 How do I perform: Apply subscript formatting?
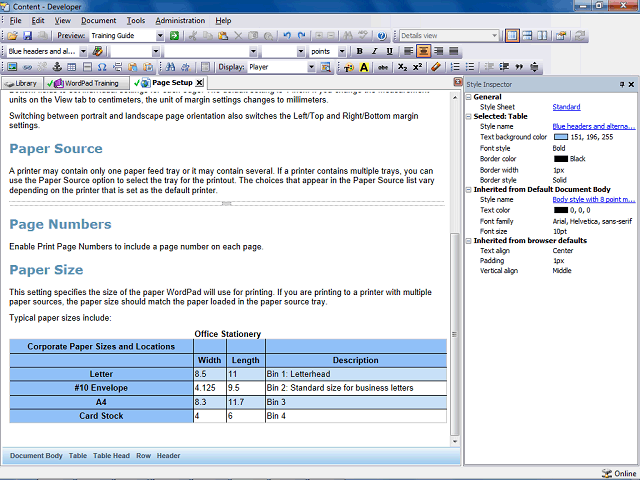click(x=402, y=67)
